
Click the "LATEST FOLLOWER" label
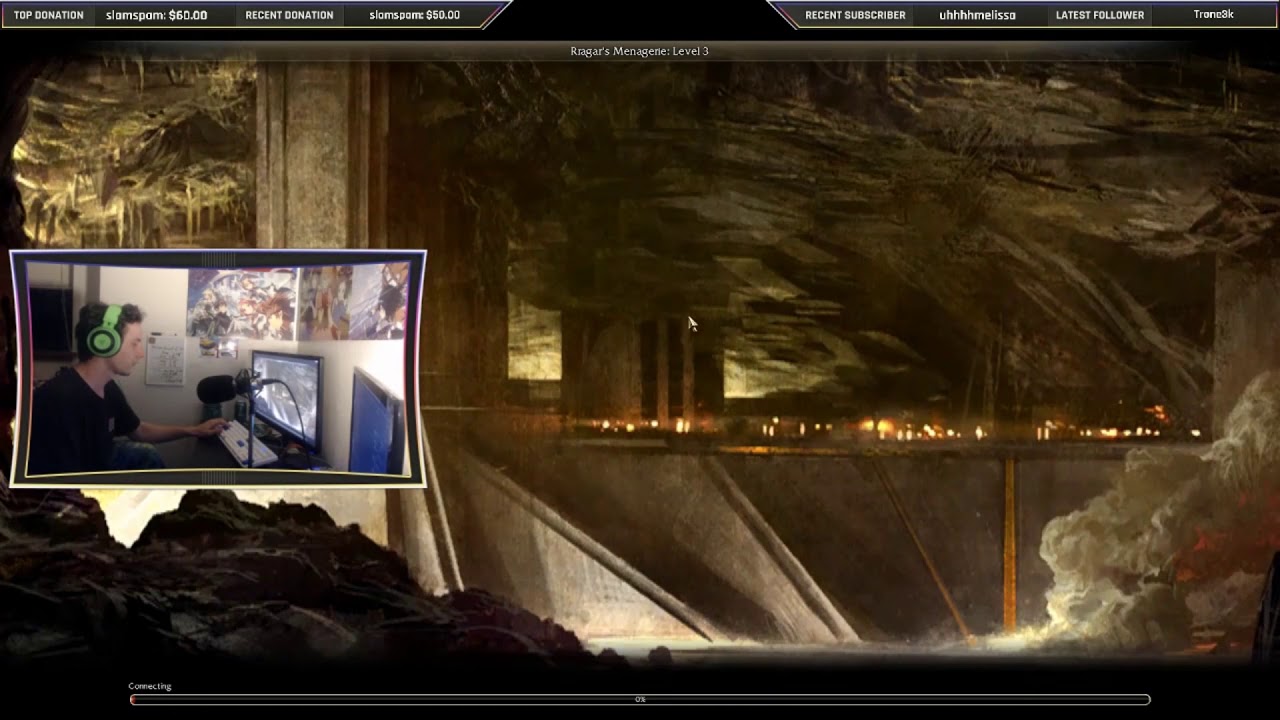(x=1100, y=15)
